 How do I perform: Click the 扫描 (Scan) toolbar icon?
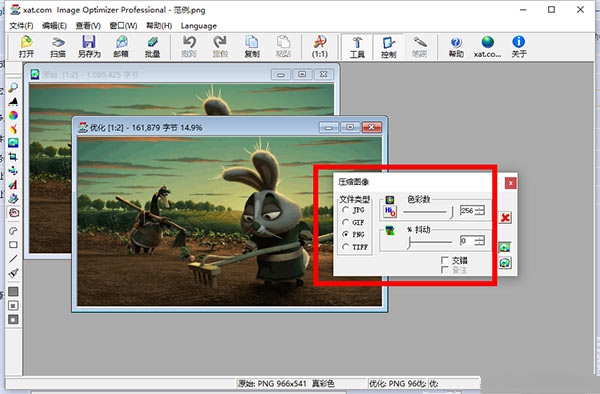pyautogui.click(x=58, y=47)
